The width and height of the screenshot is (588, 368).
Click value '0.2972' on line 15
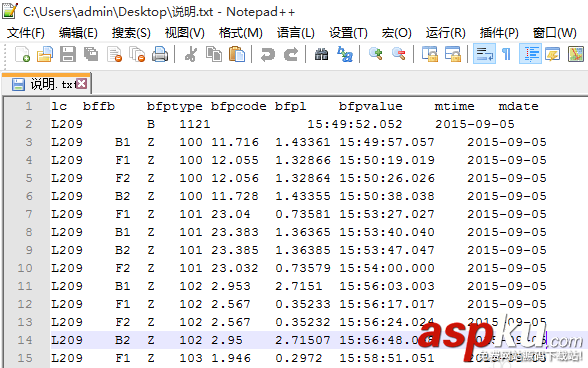tap(298, 358)
